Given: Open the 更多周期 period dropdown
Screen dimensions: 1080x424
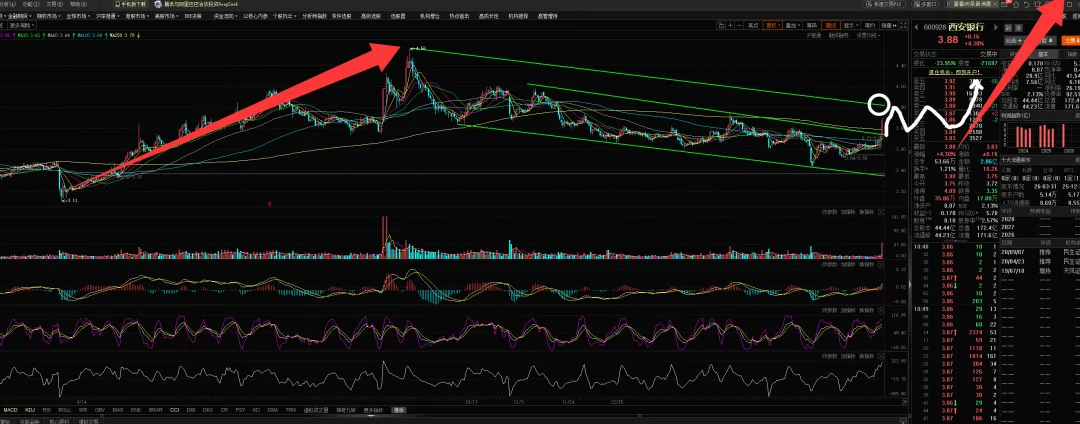Looking at the screenshot, I should 22,25.
